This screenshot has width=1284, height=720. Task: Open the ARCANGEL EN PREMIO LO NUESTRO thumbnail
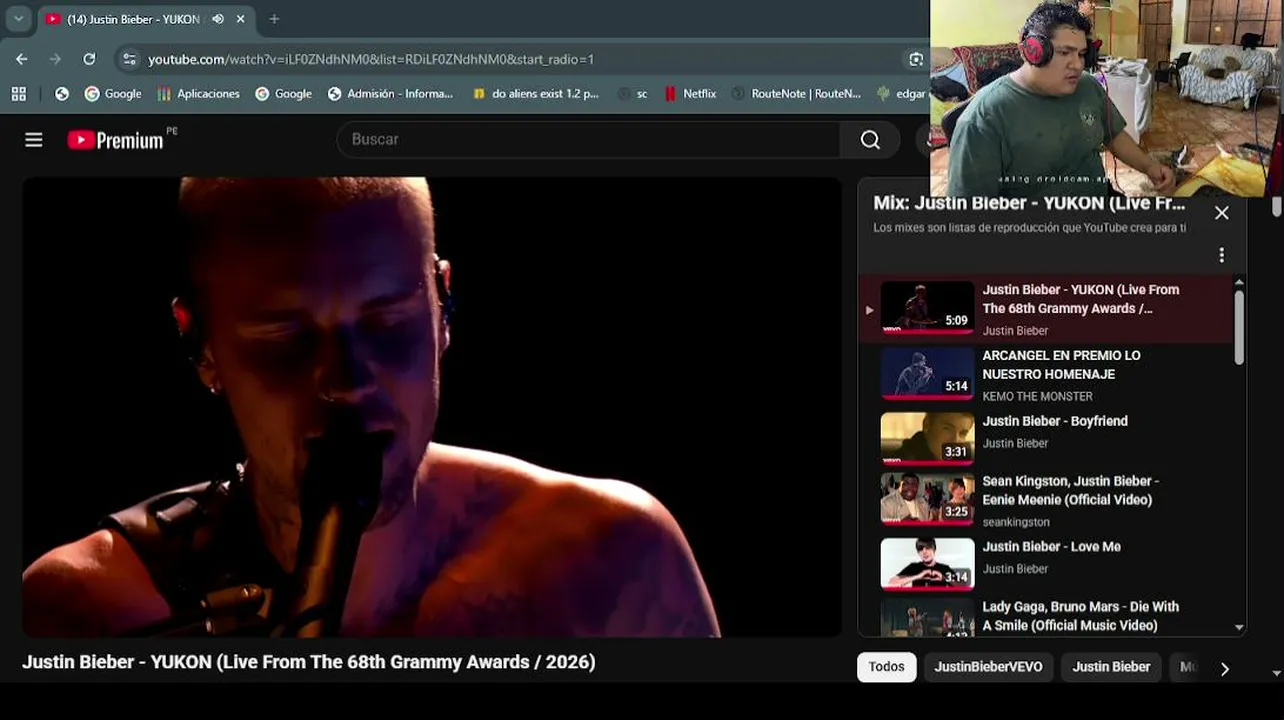pos(927,373)
